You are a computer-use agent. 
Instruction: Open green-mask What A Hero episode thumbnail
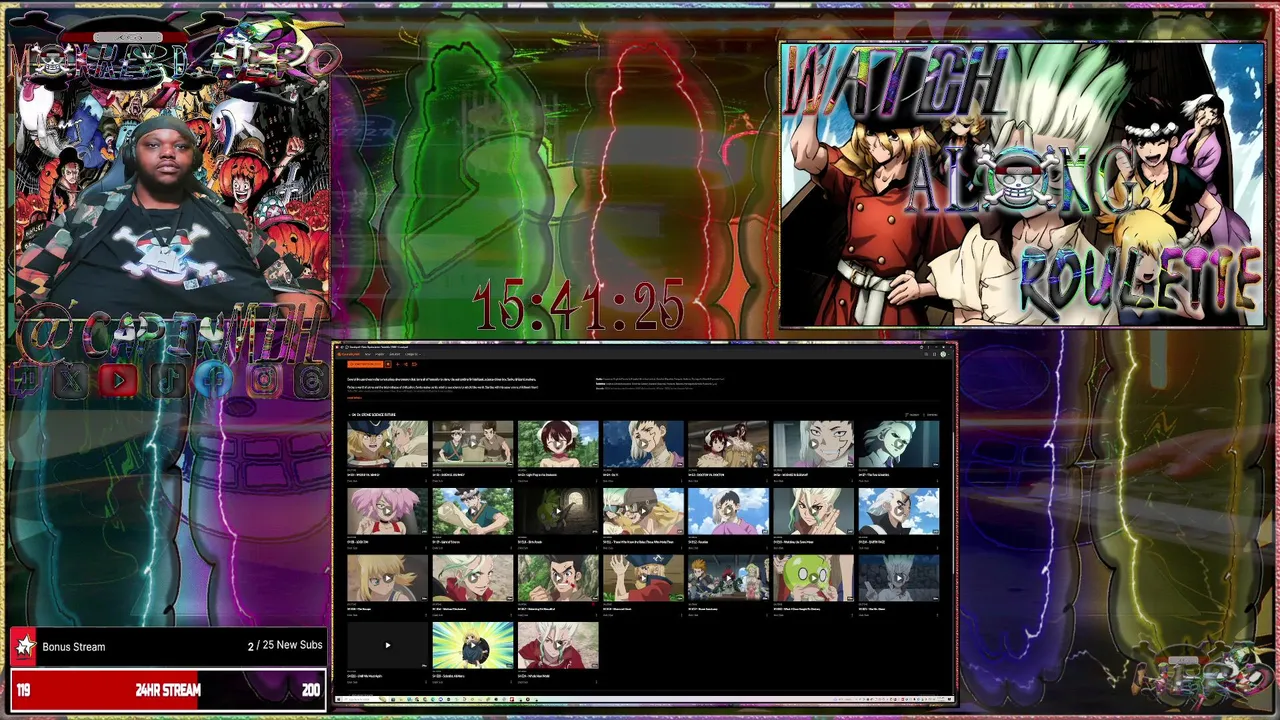[814, 578]
